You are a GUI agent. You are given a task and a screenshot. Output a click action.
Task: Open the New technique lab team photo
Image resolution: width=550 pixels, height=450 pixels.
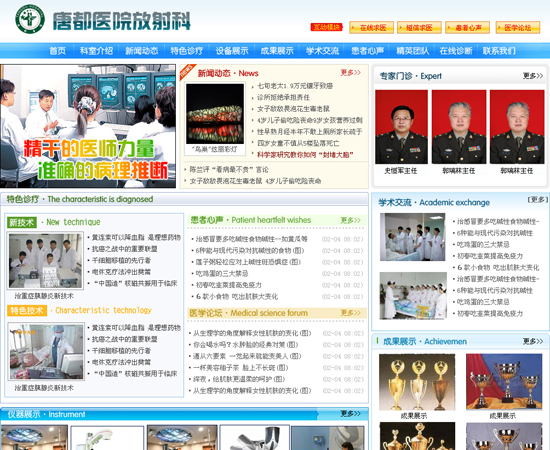point(45,261)
